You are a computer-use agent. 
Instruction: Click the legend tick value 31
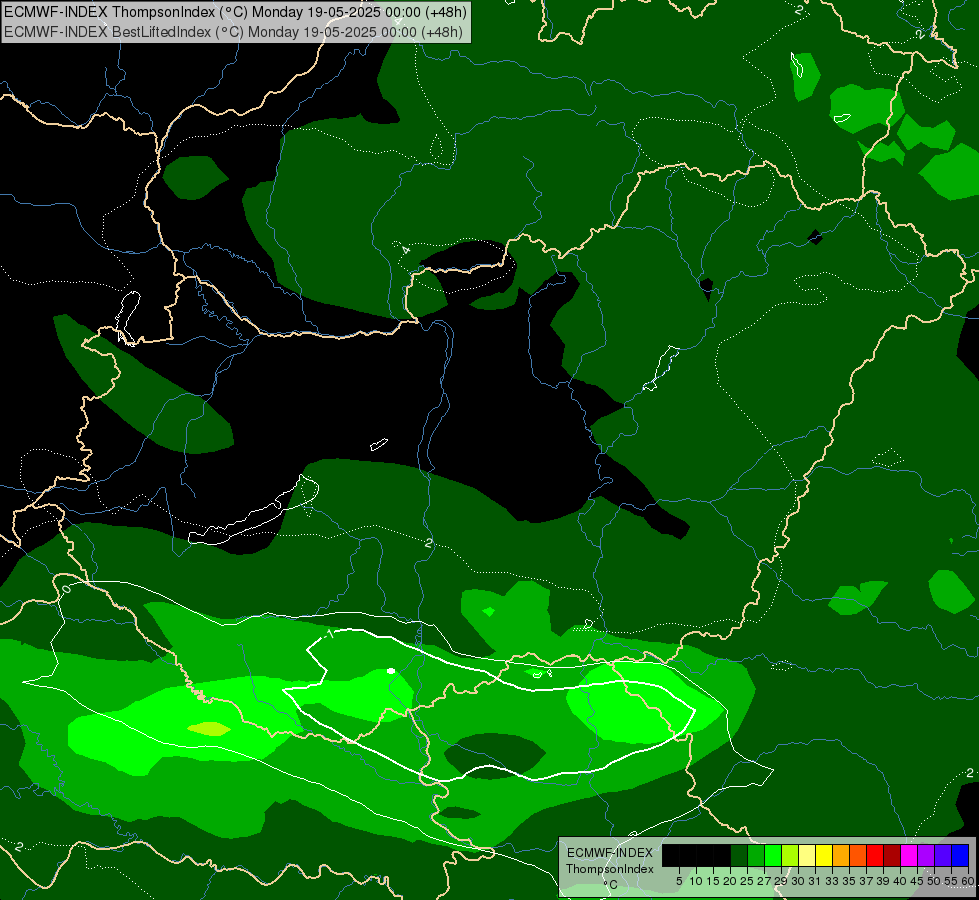point(815,881)
